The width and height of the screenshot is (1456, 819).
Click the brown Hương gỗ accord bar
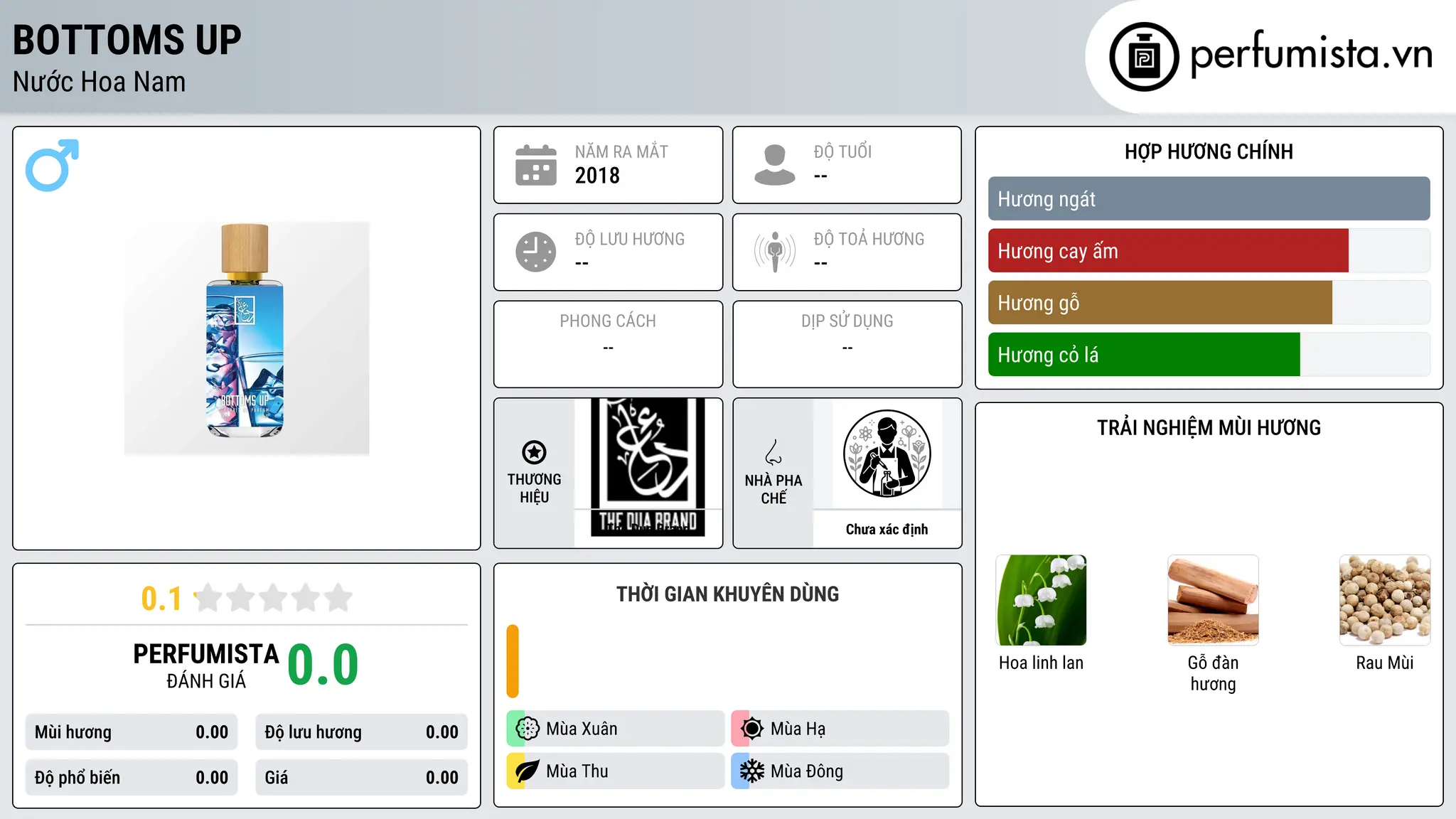(x=1160, y=302)
